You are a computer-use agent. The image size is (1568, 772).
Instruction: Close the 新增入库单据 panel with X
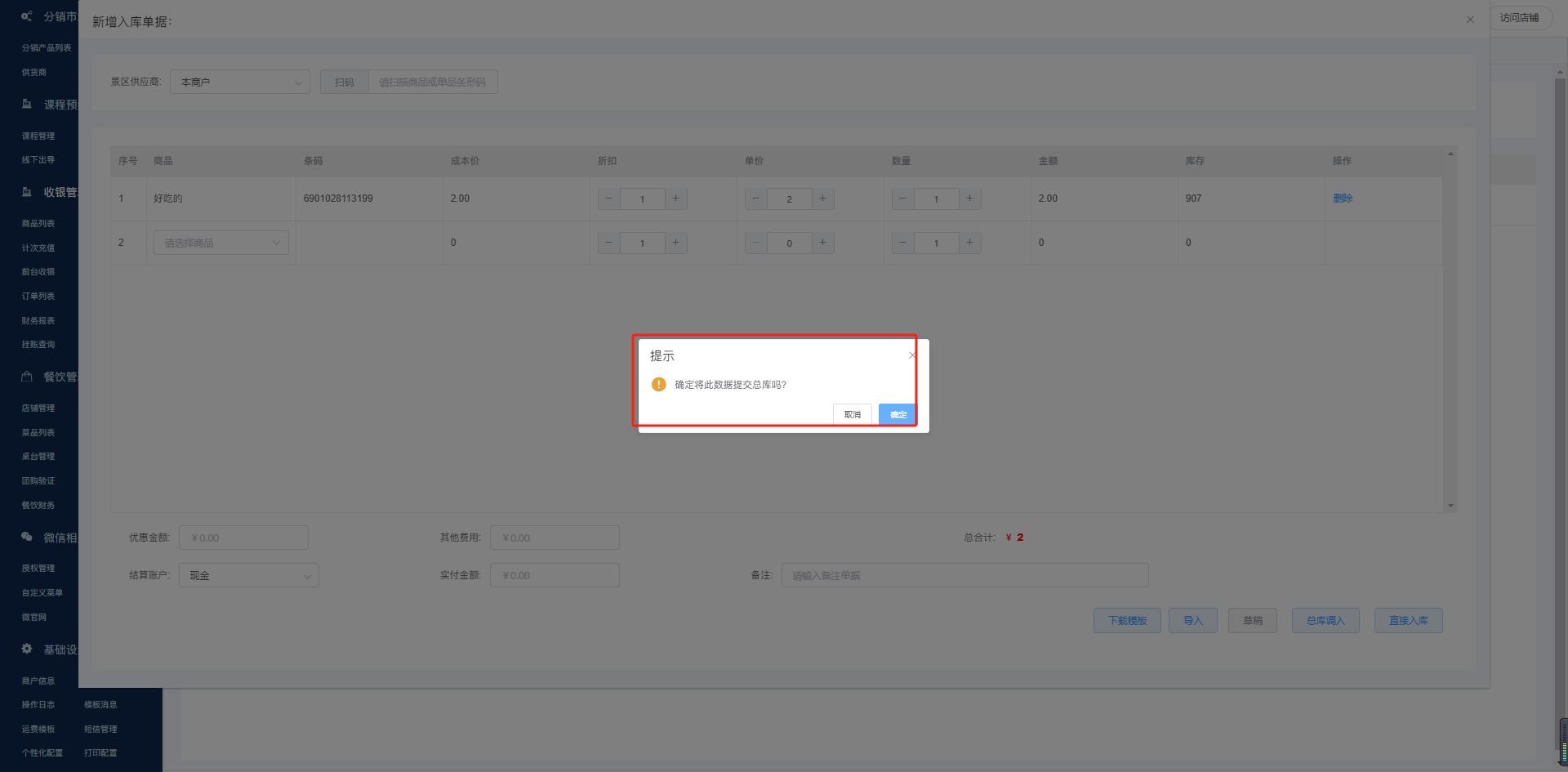point(1470,20)
